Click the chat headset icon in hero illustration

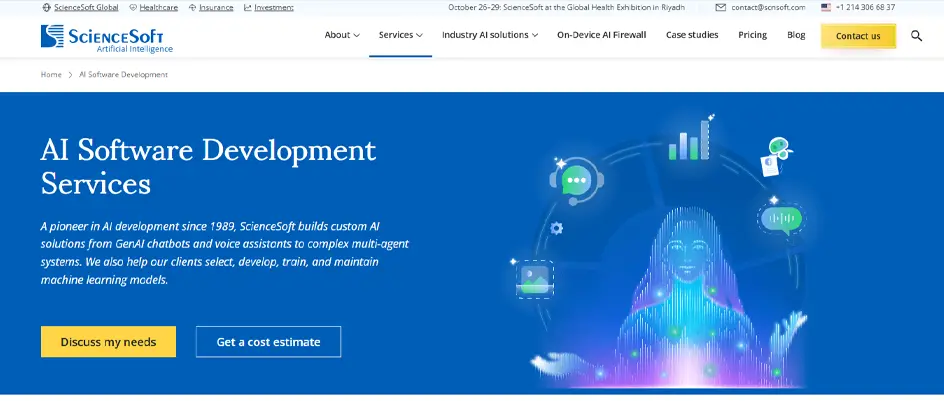[x=576, y=181]
